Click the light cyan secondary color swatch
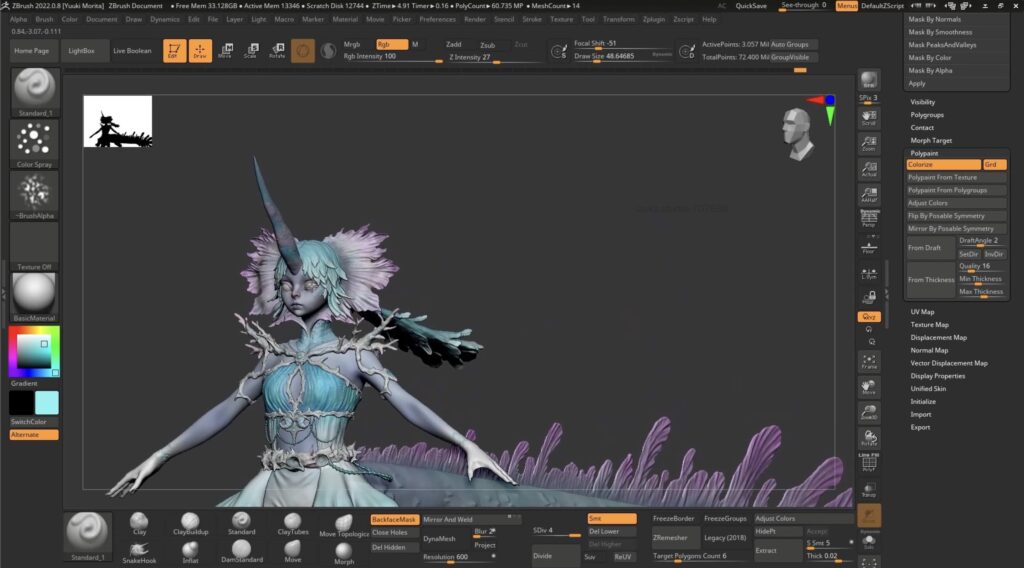Viewport: 1024px width, 568px height. [47, 403]
